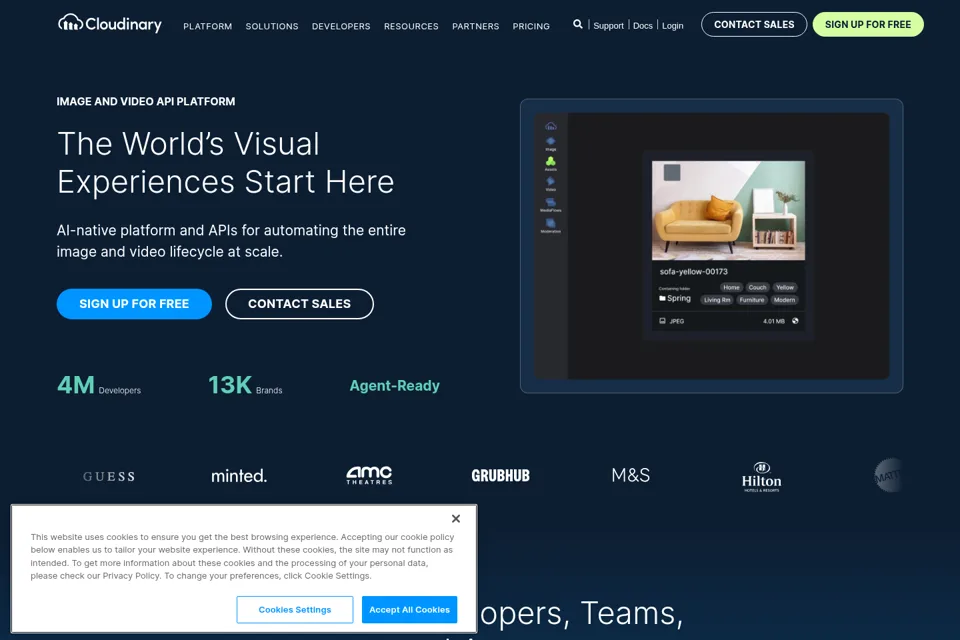Click the AMC Theatres logo
Screen dimensions: 960x640
pyautogui.click(x=369, y=475)
